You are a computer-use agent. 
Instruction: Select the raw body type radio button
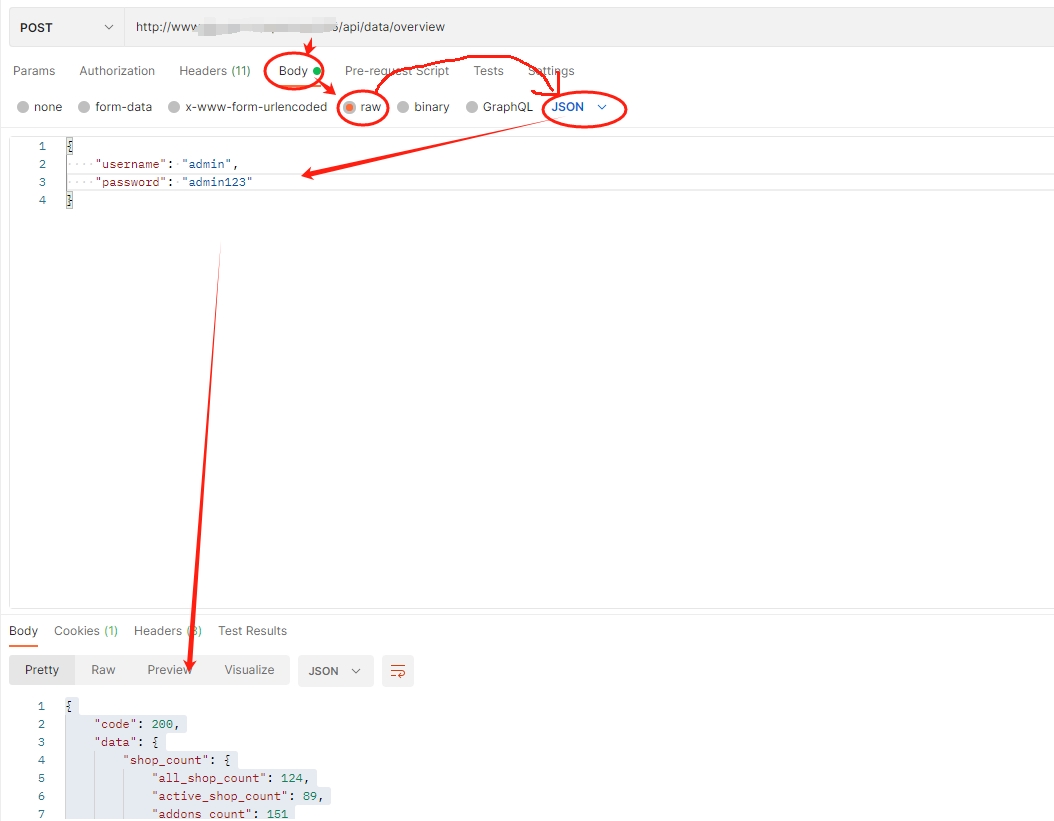coord(350,107)
